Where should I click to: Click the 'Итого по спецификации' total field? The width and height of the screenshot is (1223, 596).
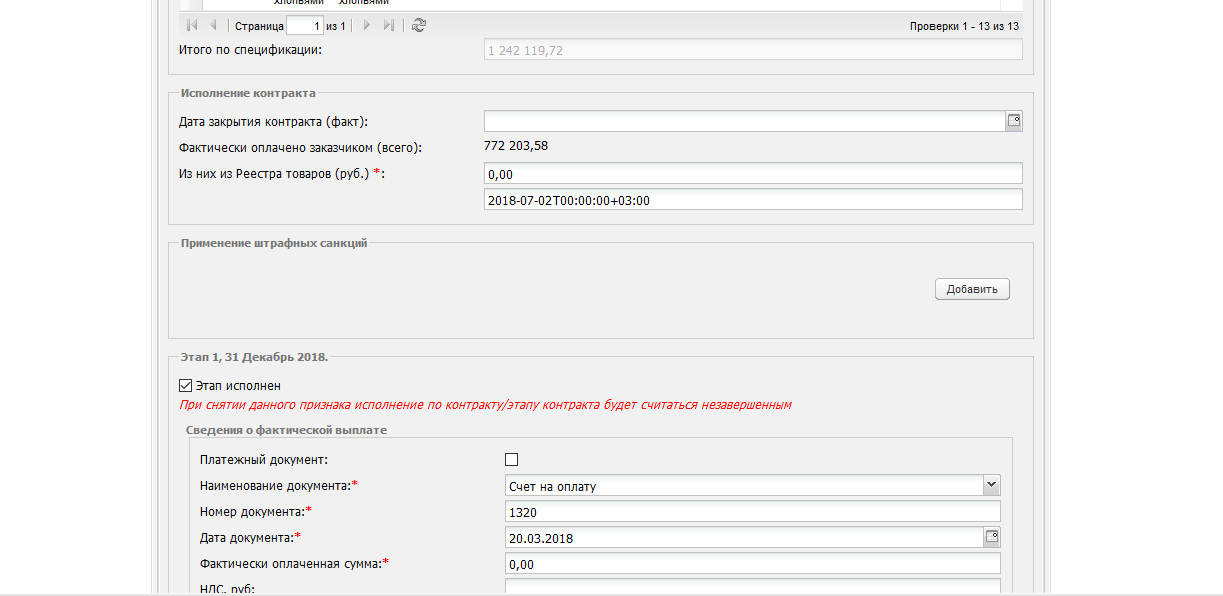753,49
